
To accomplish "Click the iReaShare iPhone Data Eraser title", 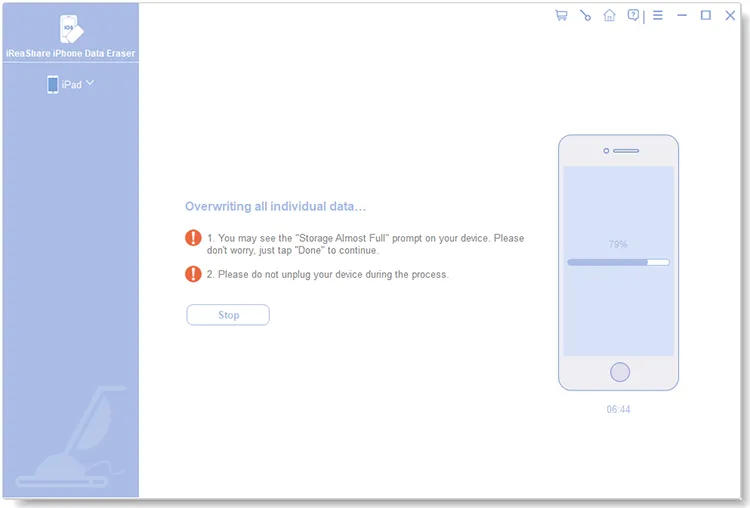I will [x=70, y=54].
